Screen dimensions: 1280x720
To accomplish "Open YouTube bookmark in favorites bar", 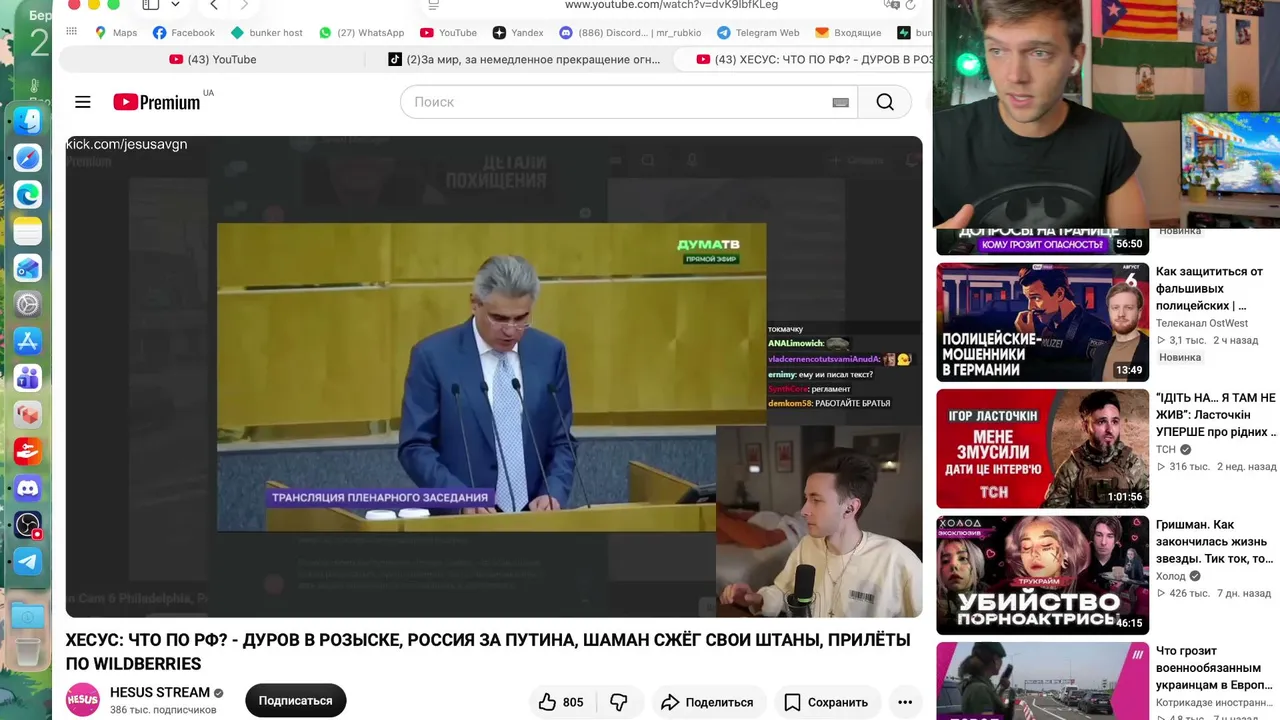I will (x=448, y=33).
